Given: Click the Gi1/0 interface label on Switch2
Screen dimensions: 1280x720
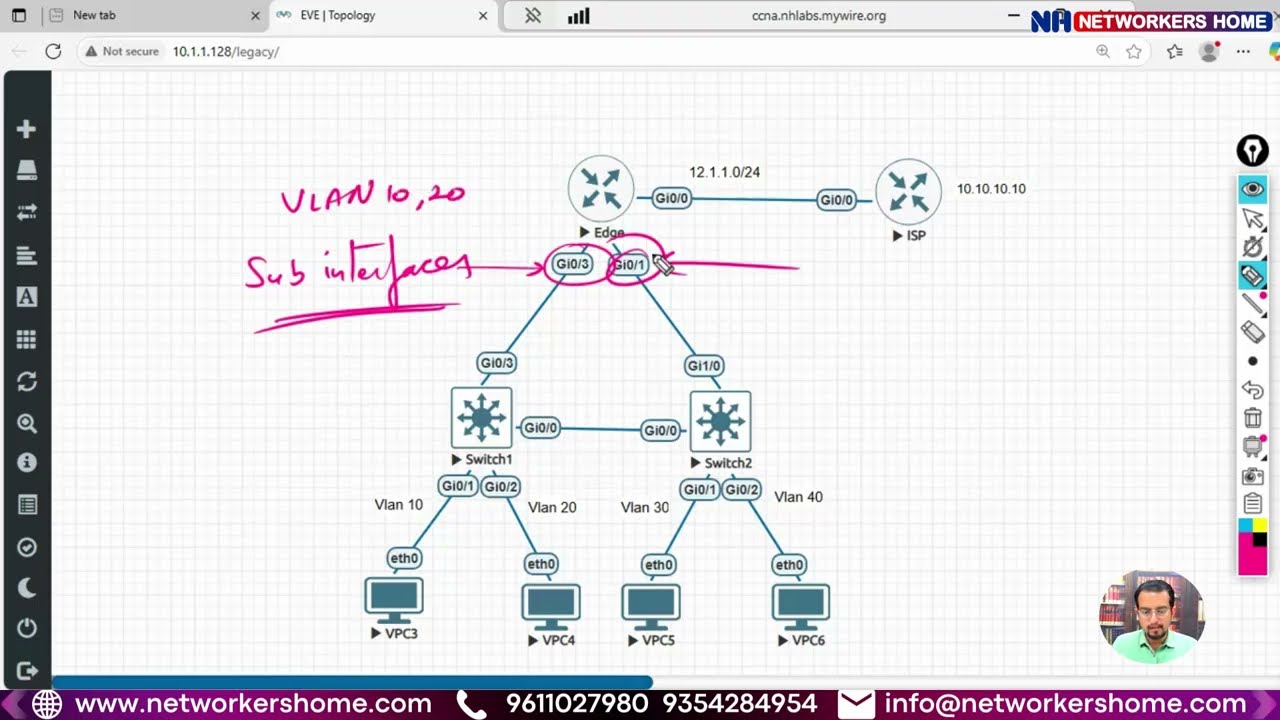Looking at the screenshot, I should pyautogui.click(x=704, y=365).
